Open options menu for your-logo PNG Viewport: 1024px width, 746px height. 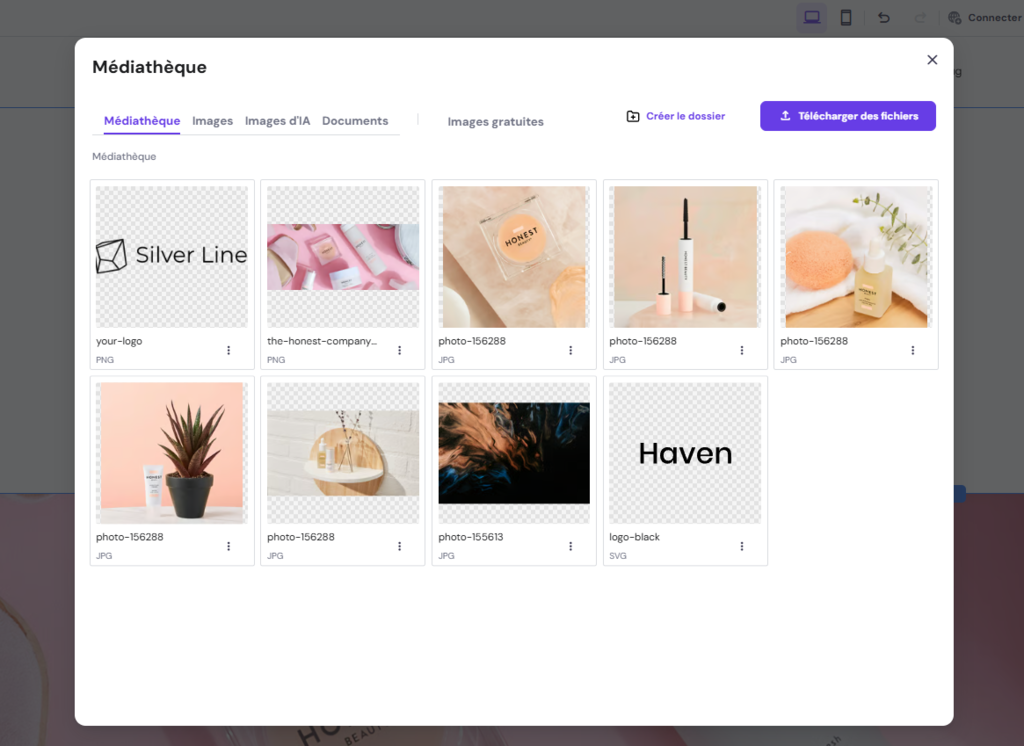click(x=228, y=350)
